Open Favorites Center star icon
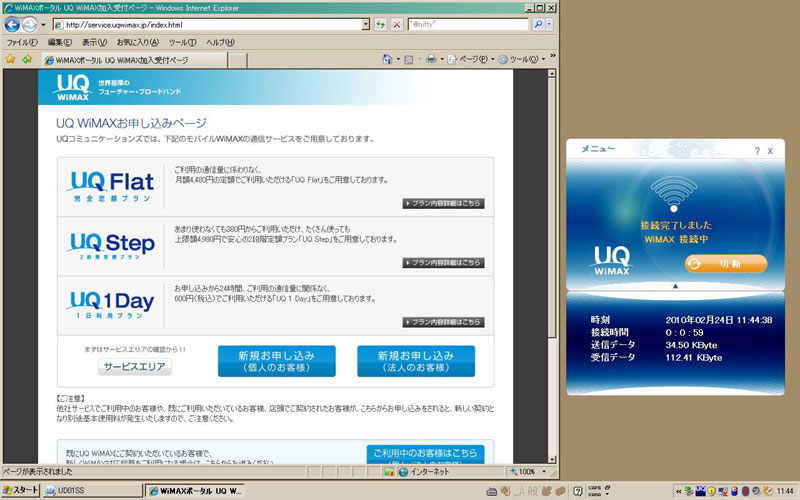This screenshot has height=500, width=800. (10, 59)
